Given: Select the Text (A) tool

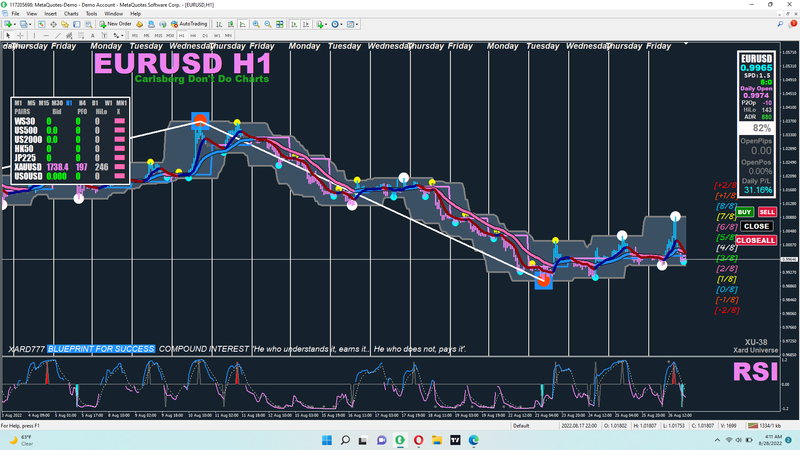Looking at the screenshot, I should point(92,35).
